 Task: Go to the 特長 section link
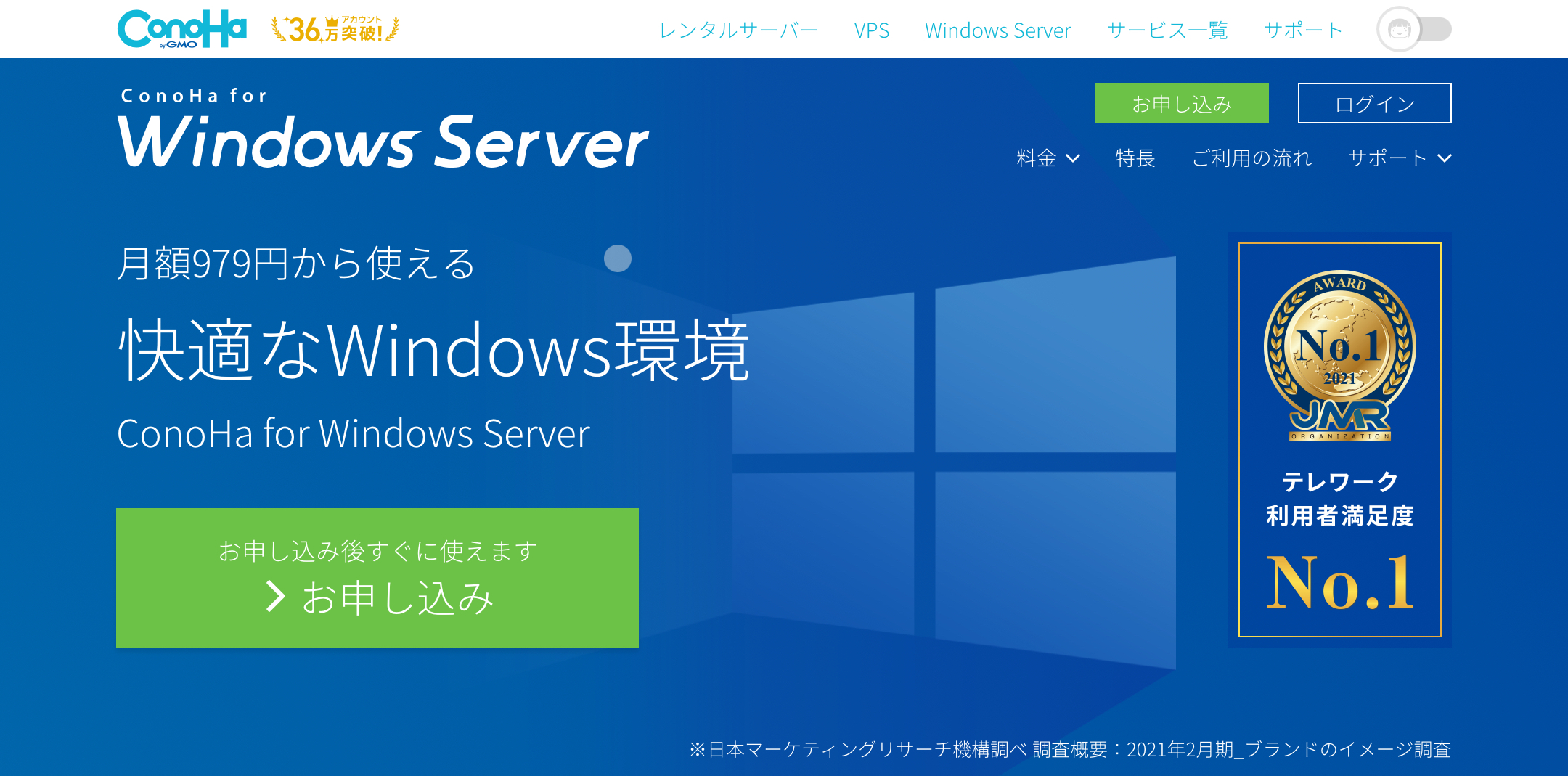click(1135, 158)
